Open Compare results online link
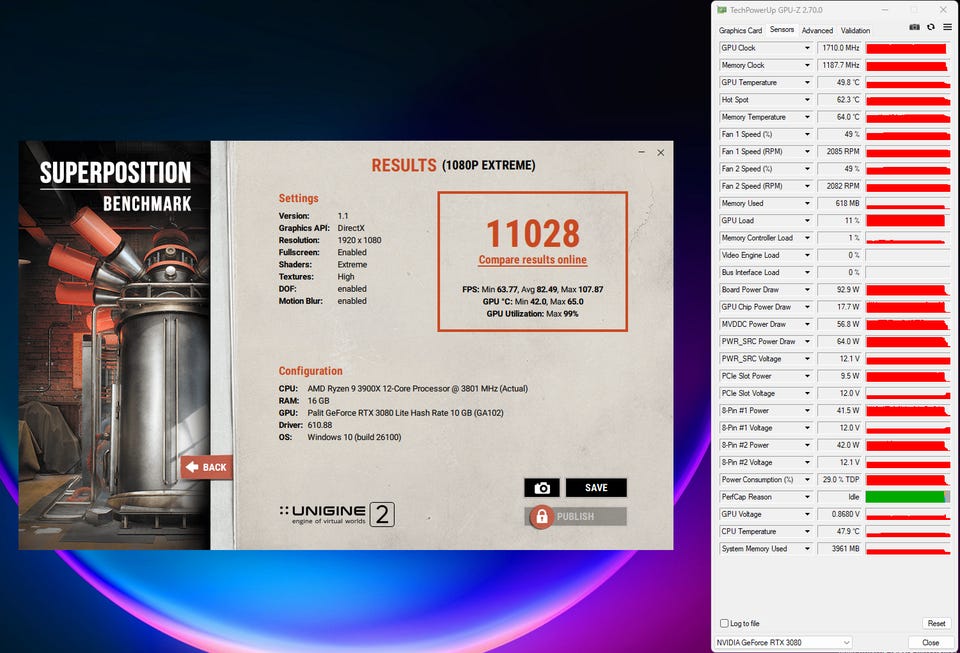 [x=533, y=259]
